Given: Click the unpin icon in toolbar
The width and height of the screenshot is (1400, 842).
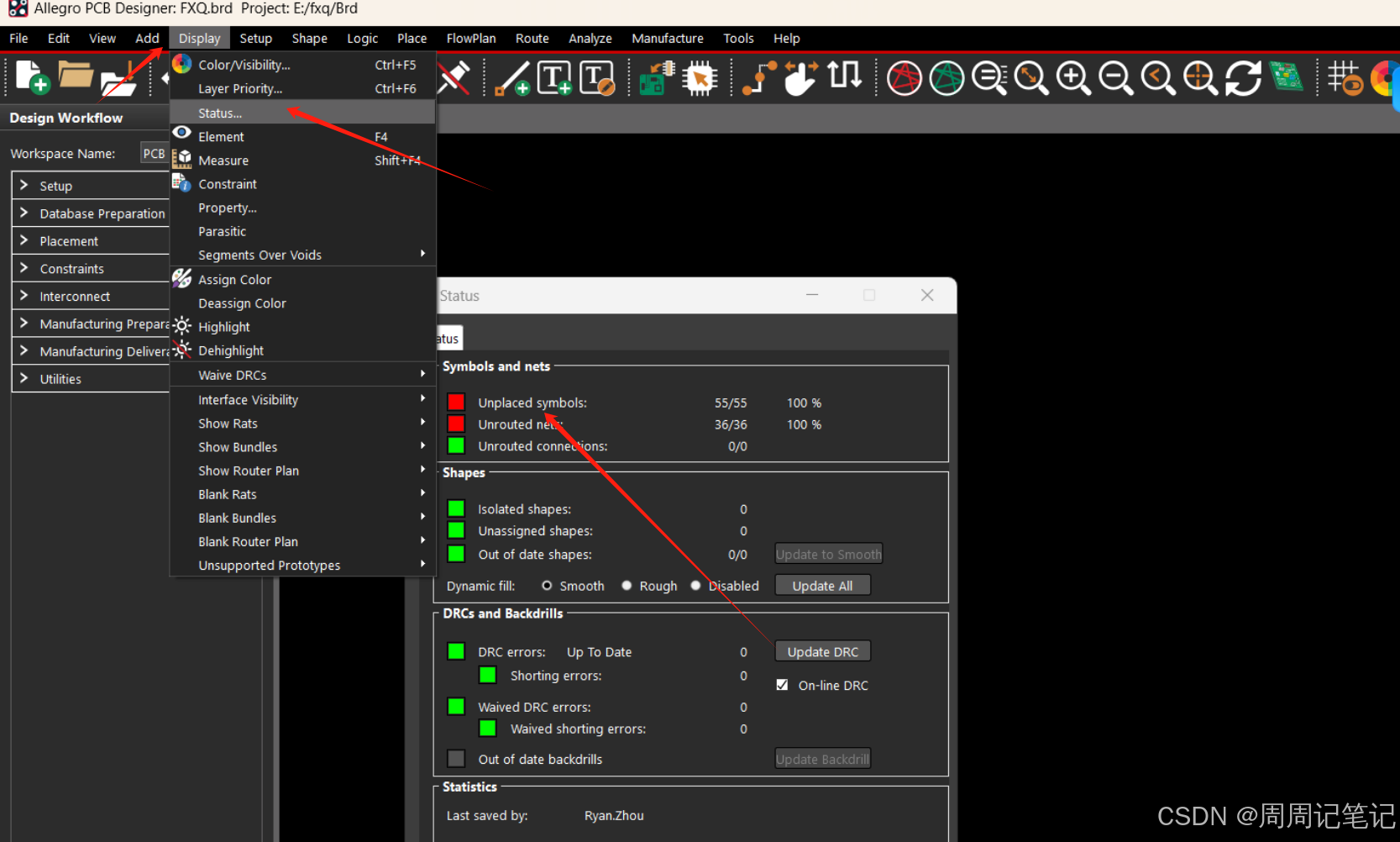Looking at the screenshot, I should point(454,78).
